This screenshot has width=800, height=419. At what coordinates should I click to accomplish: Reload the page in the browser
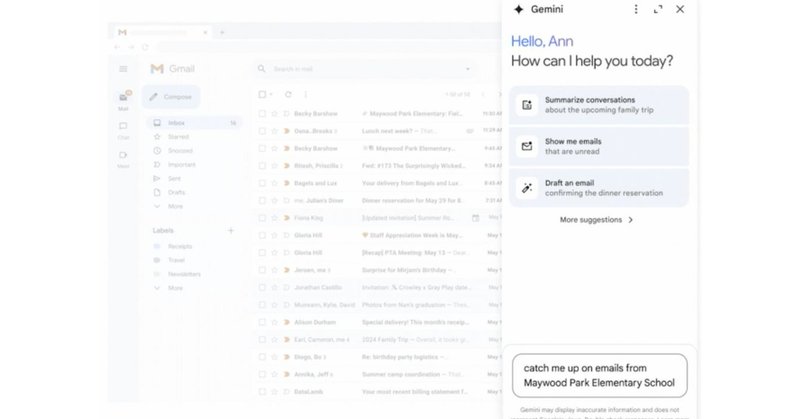pos(145,47)
